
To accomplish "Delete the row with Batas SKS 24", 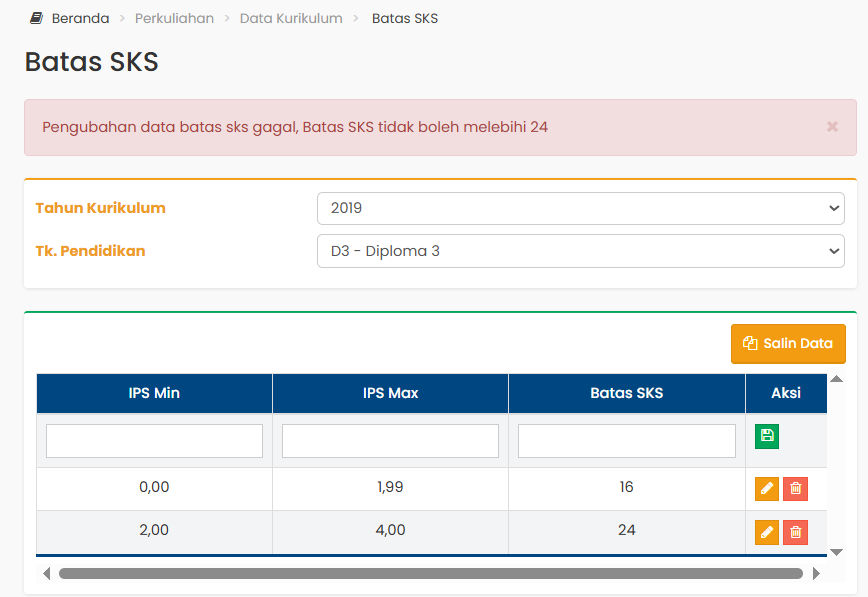I will point(795,532).
